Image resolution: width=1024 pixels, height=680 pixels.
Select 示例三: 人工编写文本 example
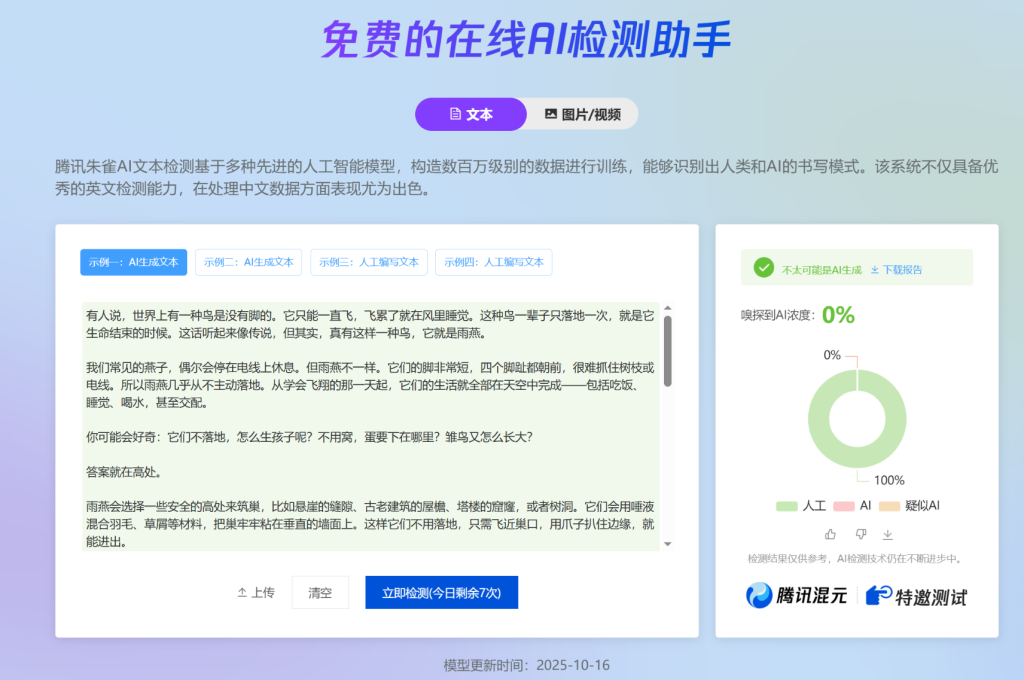click(368, 262)
